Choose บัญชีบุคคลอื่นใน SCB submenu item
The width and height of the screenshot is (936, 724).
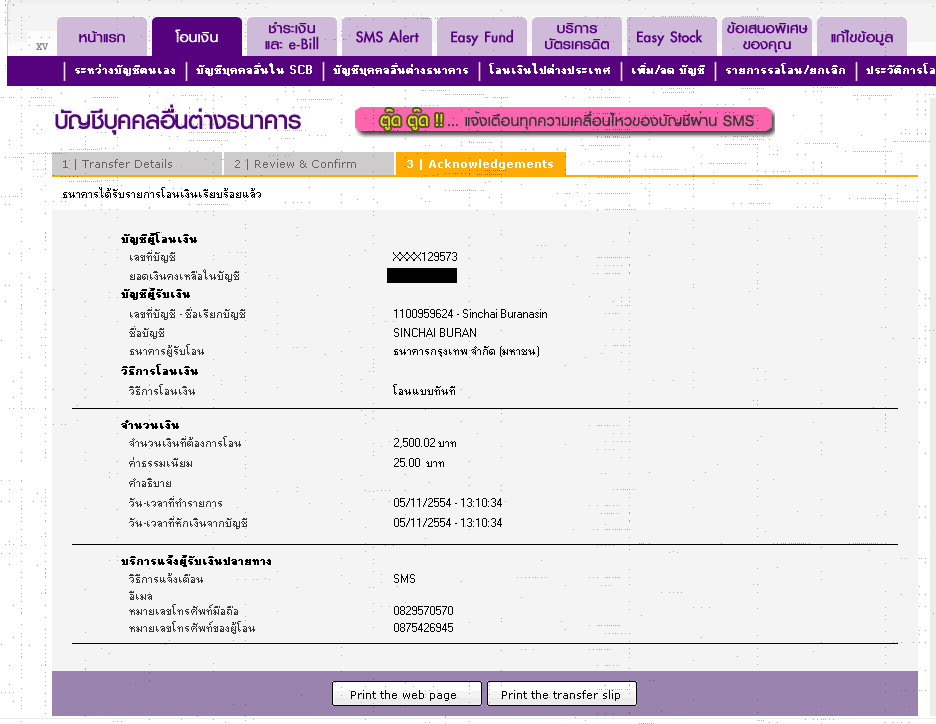point(254,71)
